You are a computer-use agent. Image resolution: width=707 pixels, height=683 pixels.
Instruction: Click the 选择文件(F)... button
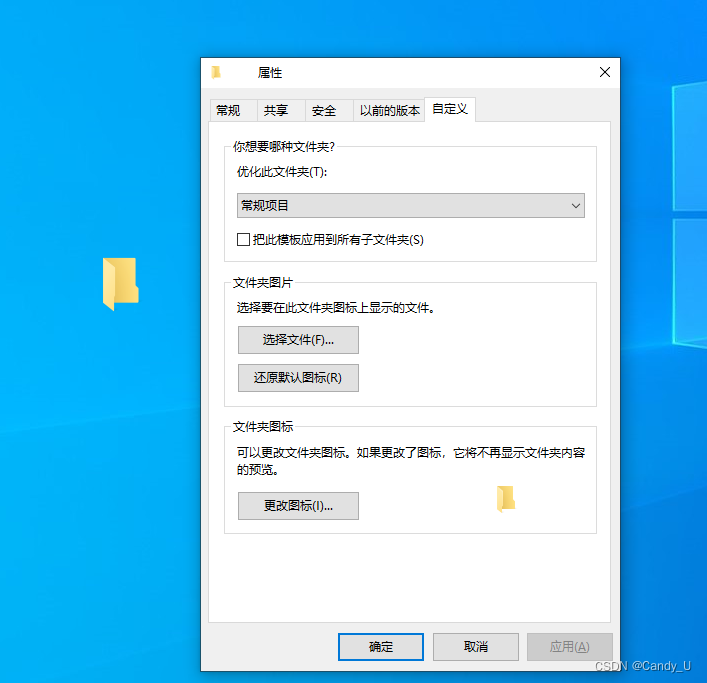pos(298,340)
